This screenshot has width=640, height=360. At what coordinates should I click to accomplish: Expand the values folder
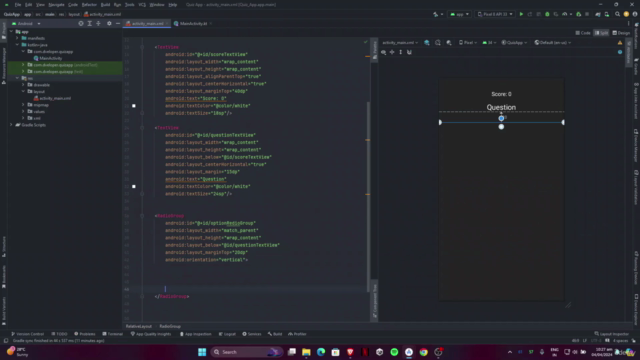23,111
